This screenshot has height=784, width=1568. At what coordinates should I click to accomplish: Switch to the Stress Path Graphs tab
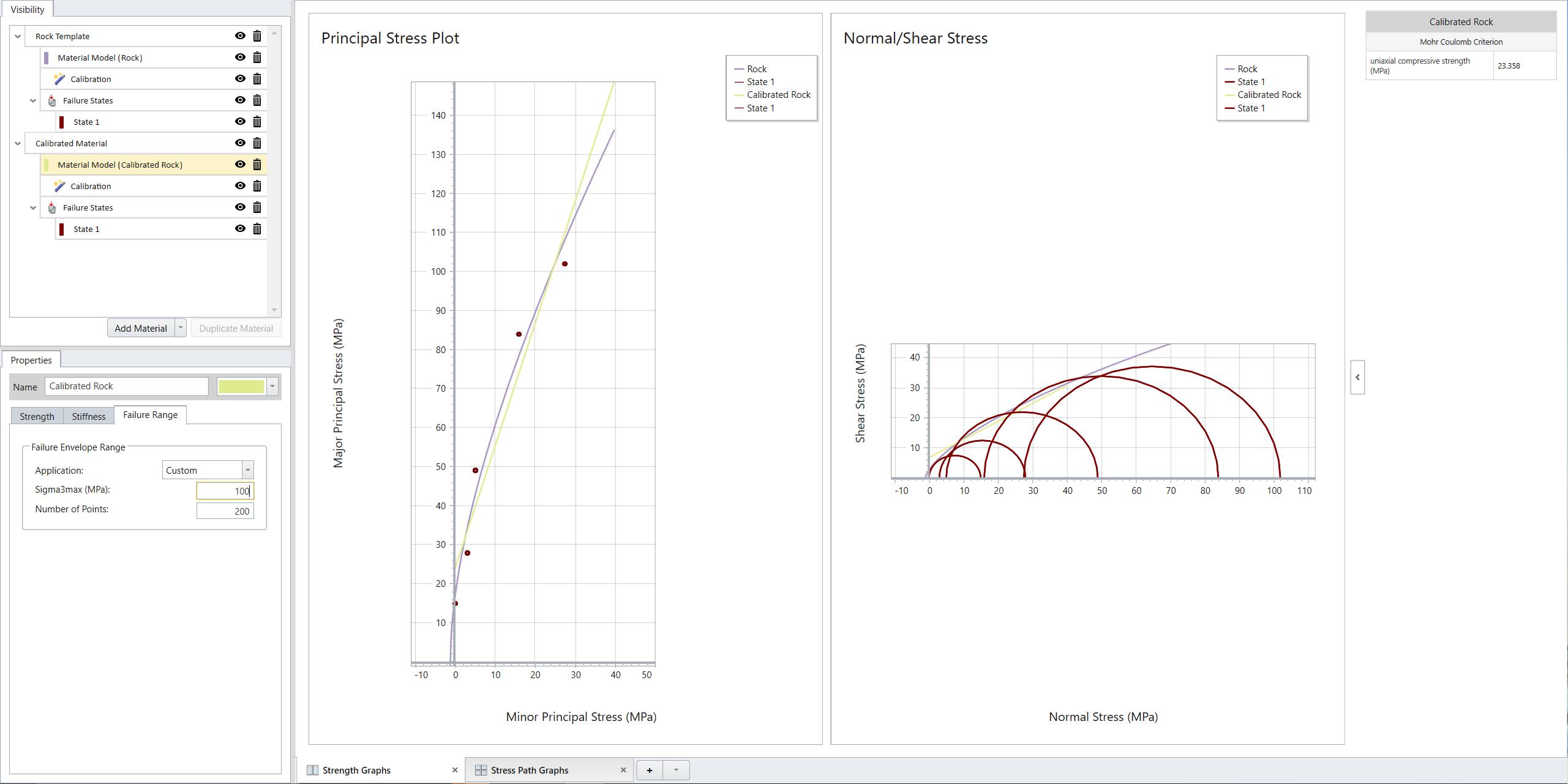530,770
